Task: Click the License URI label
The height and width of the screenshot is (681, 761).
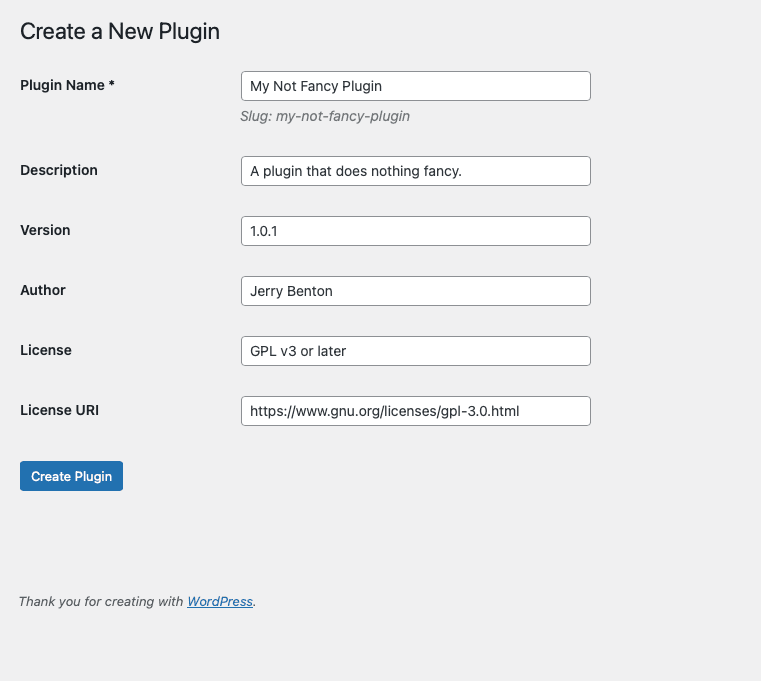Action: pos(59,410)
